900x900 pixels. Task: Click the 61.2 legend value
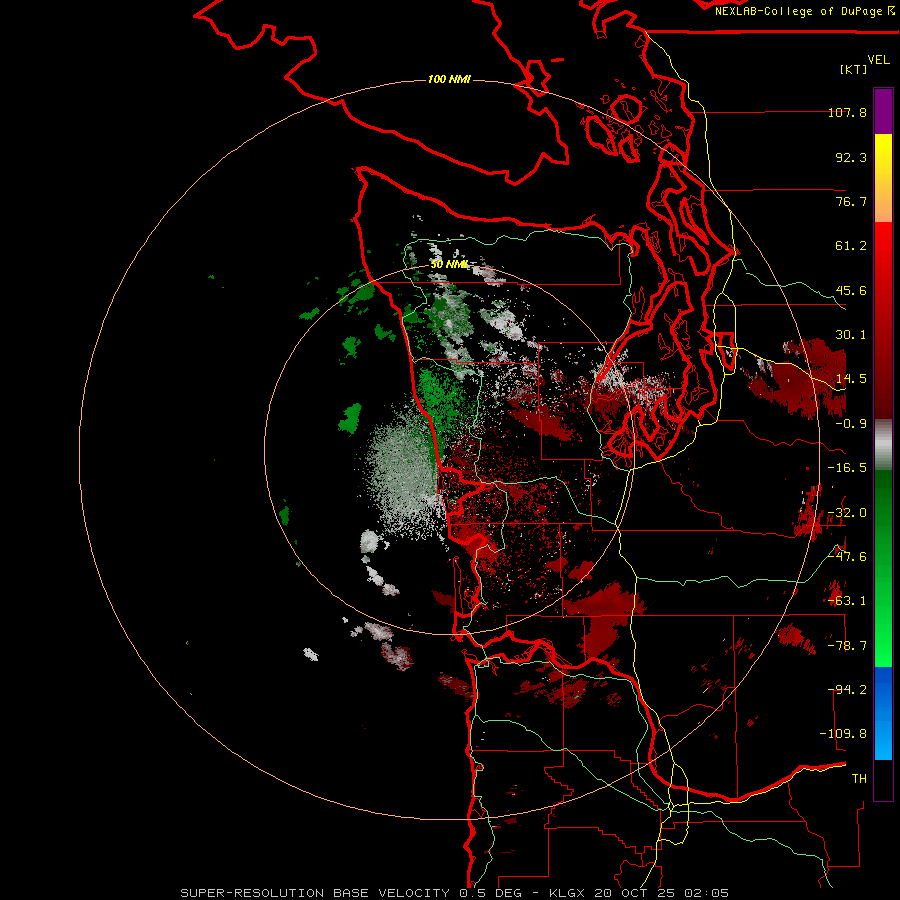(851, 246)
